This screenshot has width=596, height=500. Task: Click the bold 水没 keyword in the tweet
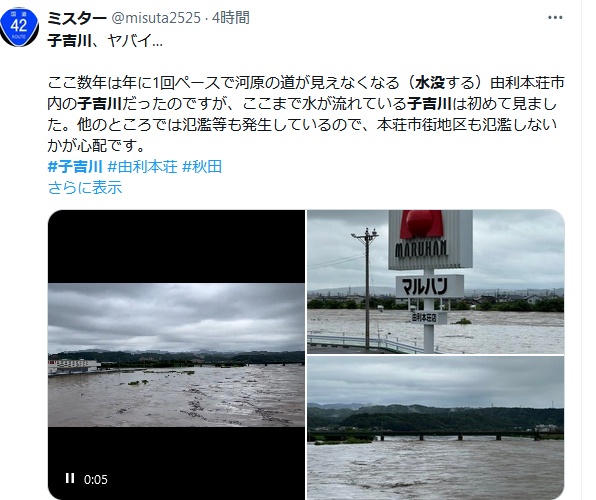tap(430, 83)
